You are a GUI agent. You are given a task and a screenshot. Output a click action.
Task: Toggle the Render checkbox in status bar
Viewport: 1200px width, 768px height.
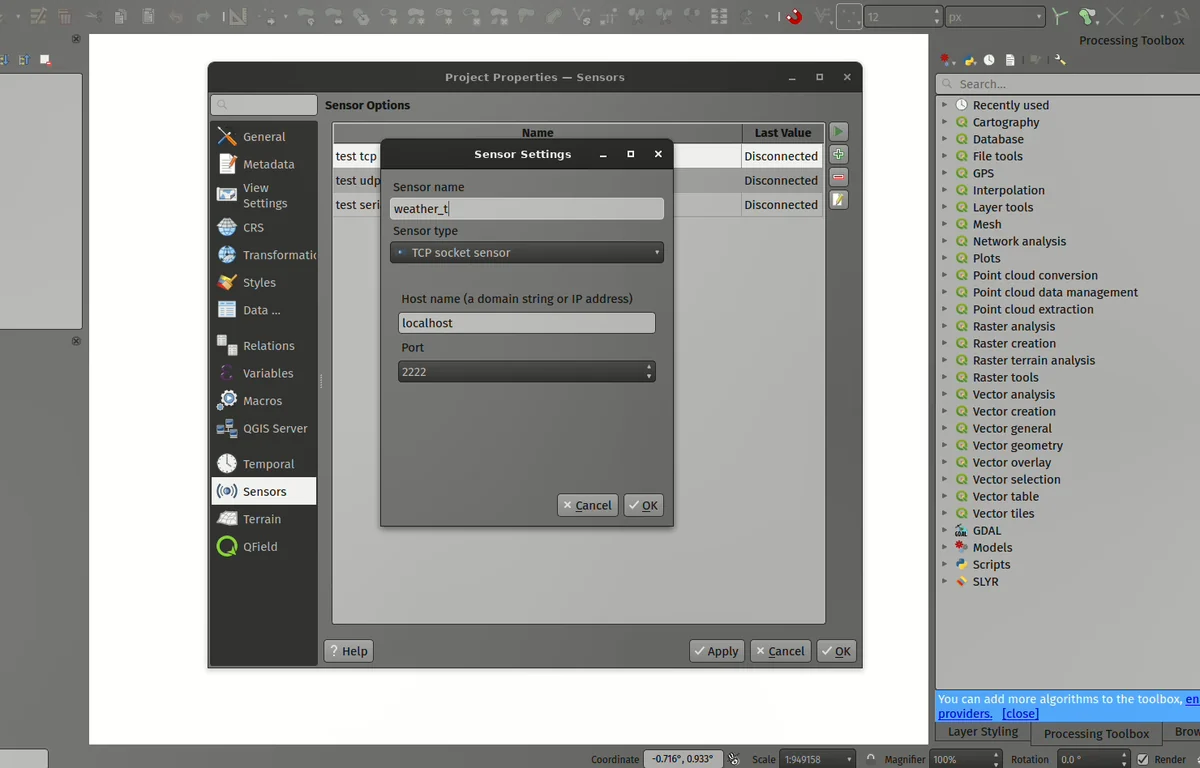click(x=1143, y=759)
